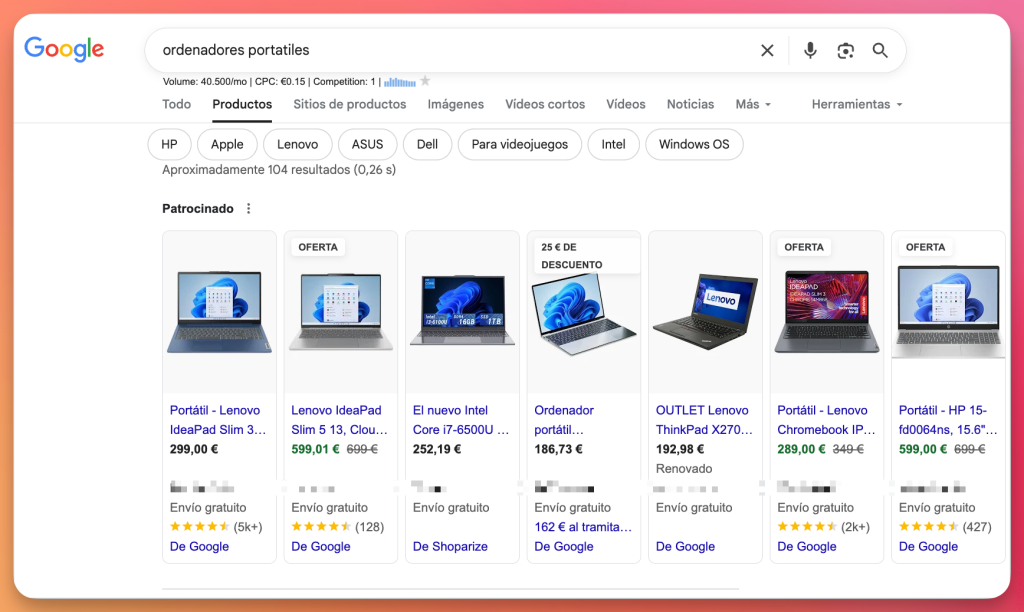Viewport: 1024px width, 612px height.
Task: Click the 252,19 € price
Action: click(437, 449)
